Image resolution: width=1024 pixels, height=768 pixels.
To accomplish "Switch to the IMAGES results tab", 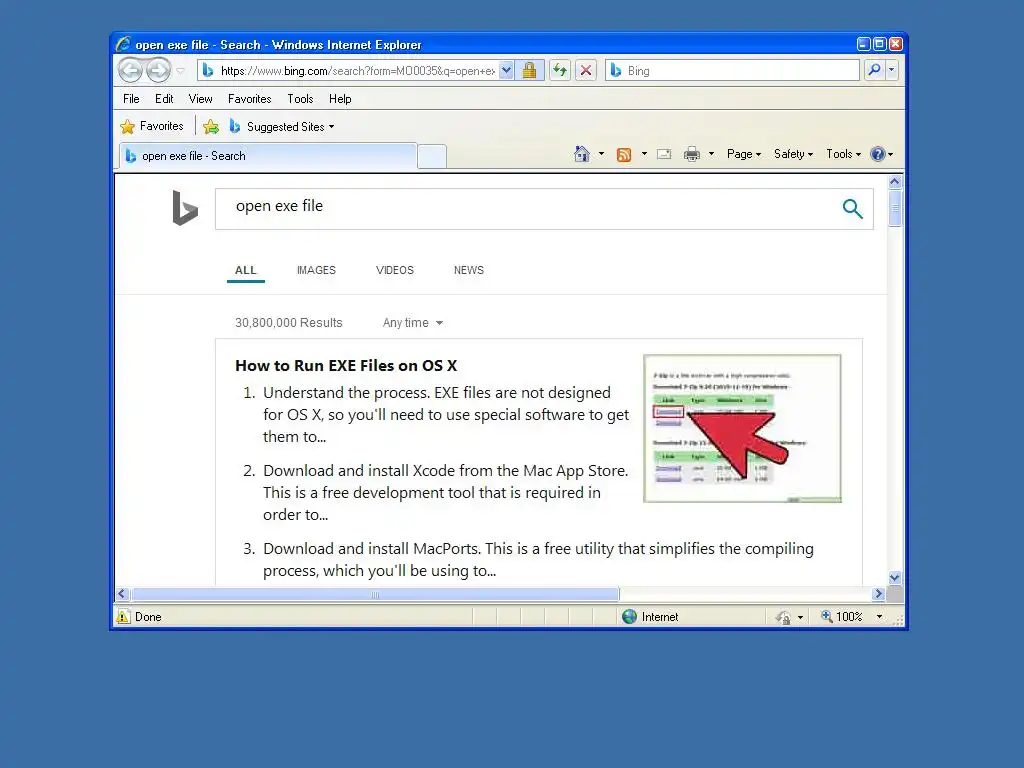I will tap(316, 270).
